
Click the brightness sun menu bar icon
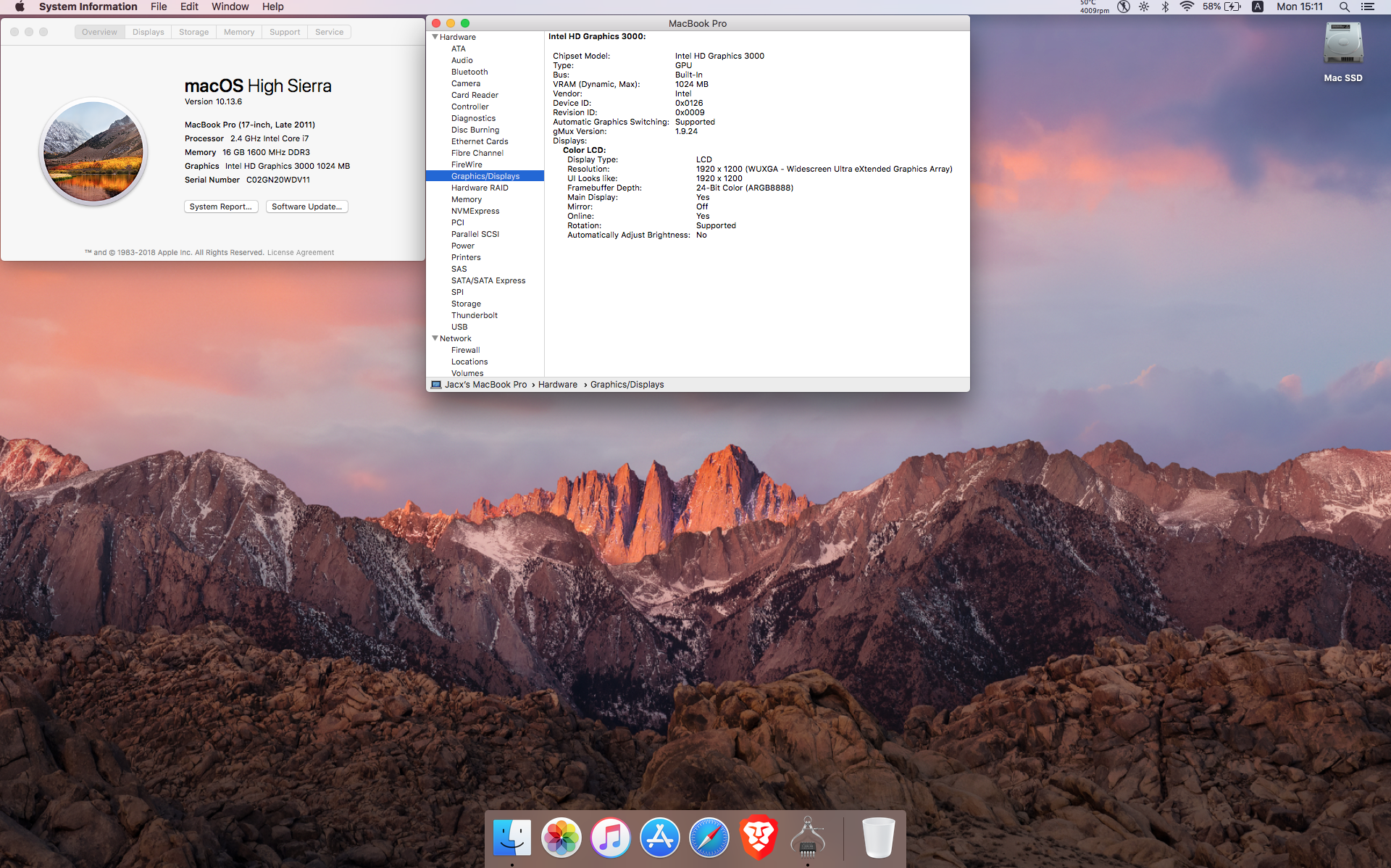[x=1144, y=7]
